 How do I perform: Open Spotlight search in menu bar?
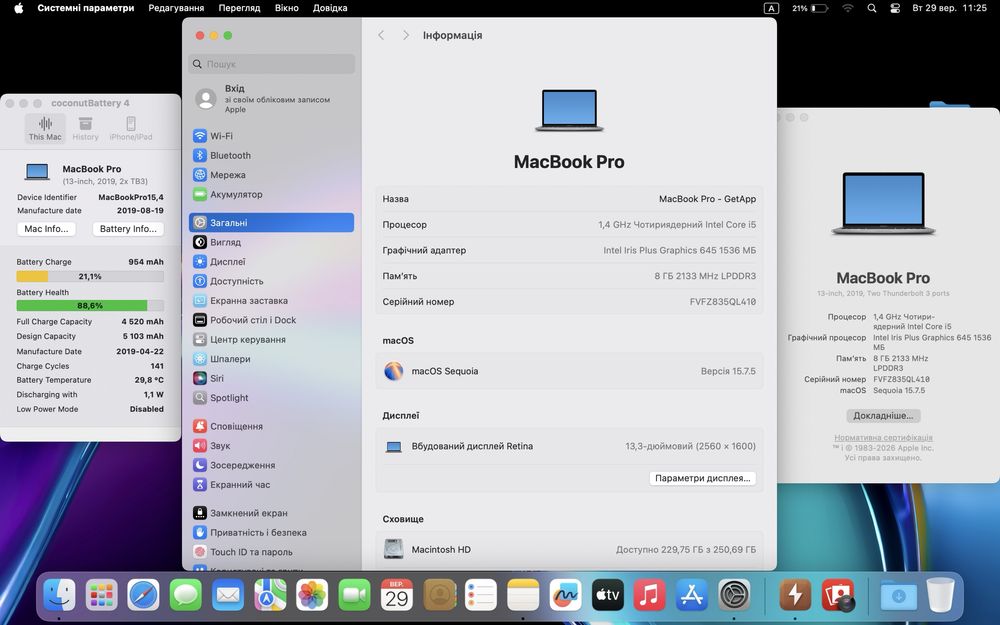(x=872, y=8)
